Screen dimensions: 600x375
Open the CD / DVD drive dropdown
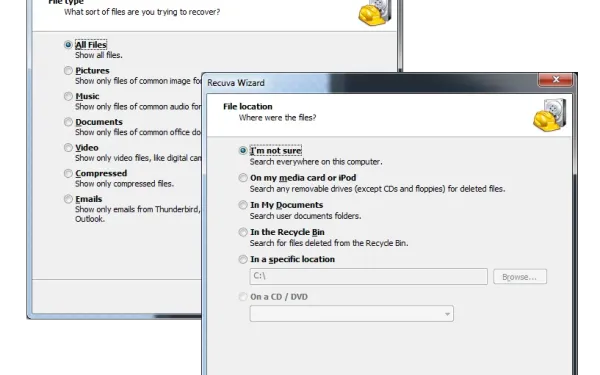pyautogui.click(x=352, y=313)
